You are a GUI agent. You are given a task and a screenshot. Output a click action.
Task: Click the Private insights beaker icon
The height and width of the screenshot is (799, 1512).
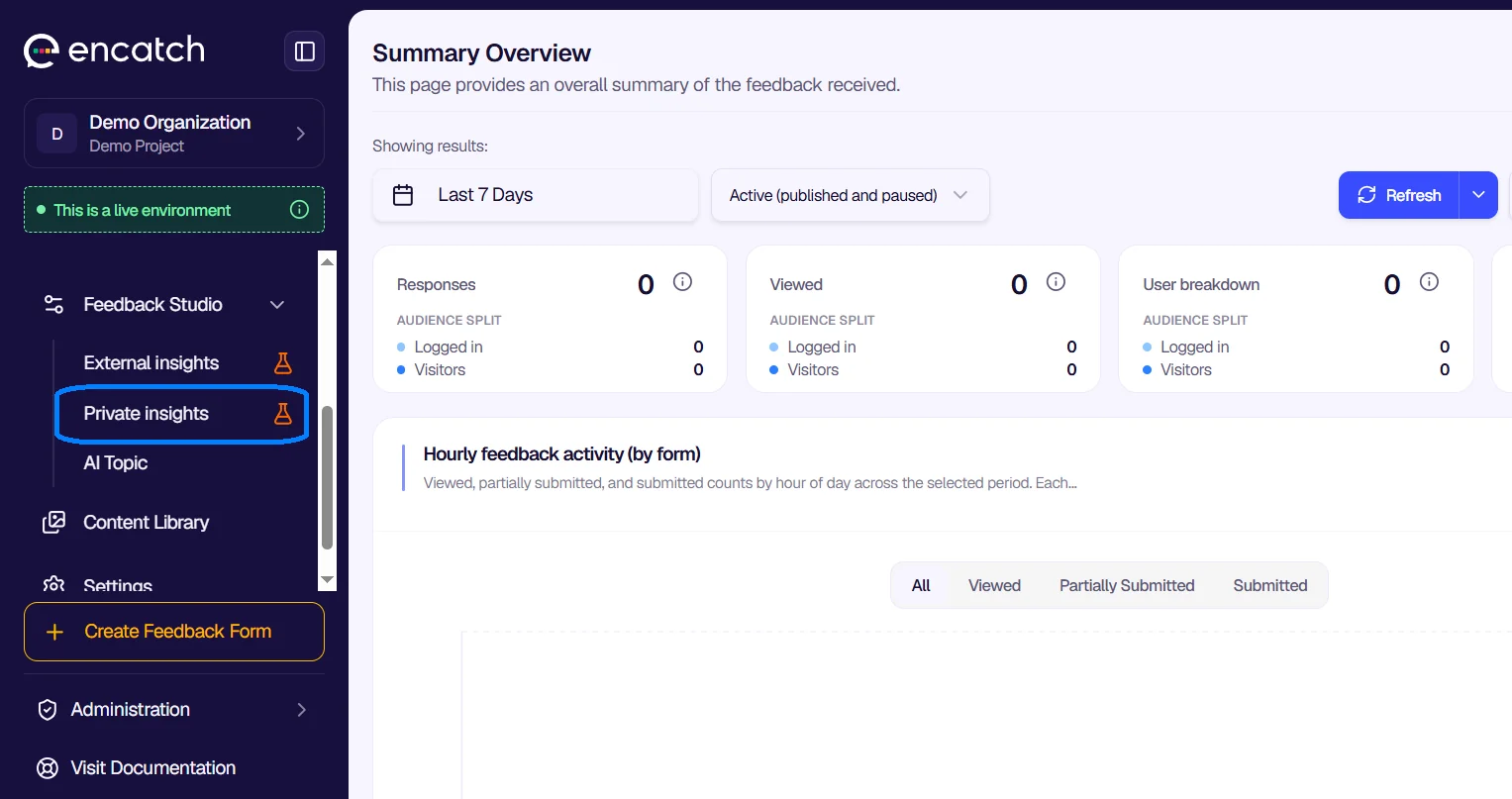click(283, 414)
